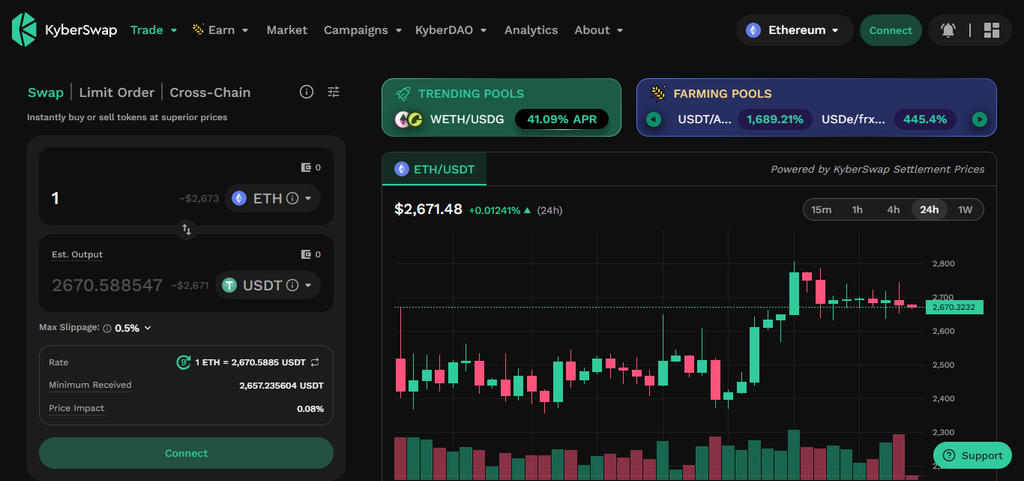The height and width of the screenshot is (481, 1024).
Task: Select the 1h chart timeframe
Action: 857,209
